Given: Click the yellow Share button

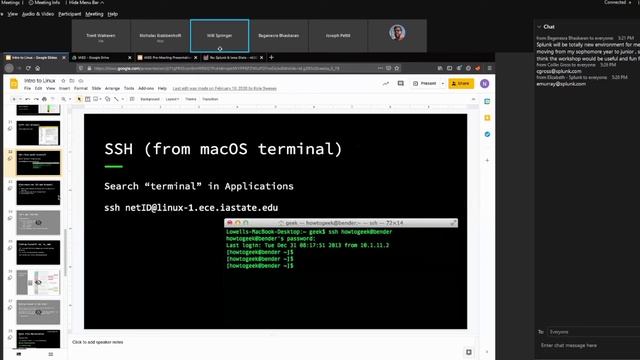Looking at the screenshot, I should (x=461, y=84).
